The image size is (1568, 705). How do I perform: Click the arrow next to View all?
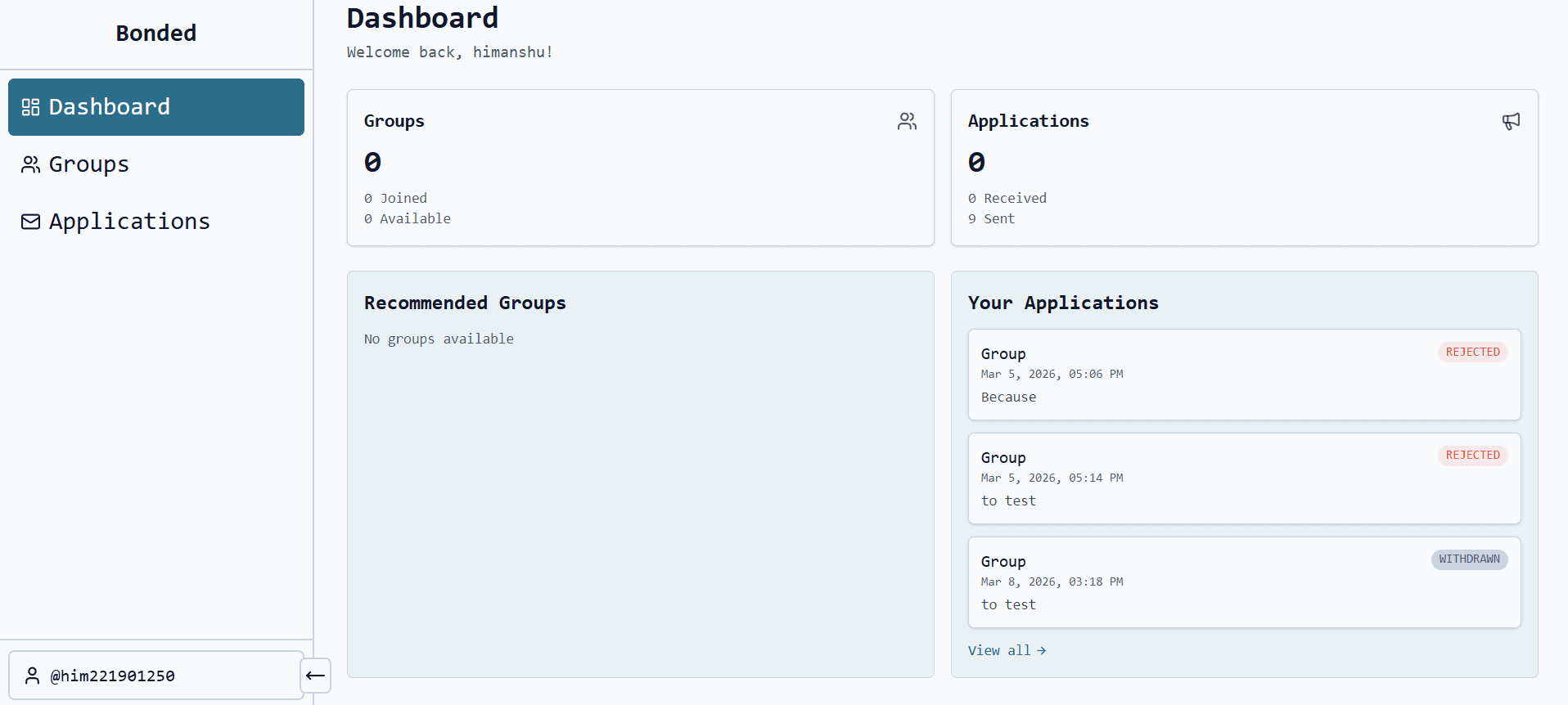pyautogui.click(x=1041, y=650)
